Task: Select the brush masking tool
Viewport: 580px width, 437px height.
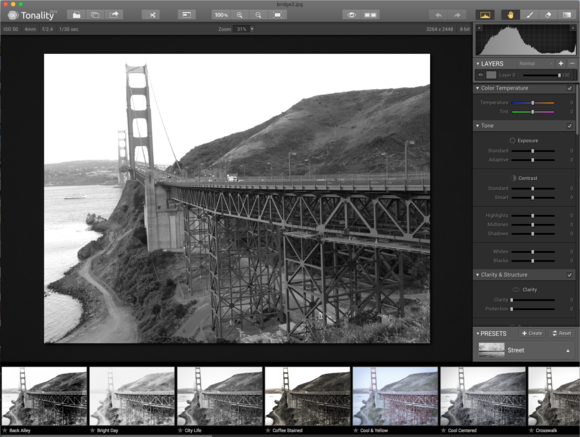Action: 529,15
